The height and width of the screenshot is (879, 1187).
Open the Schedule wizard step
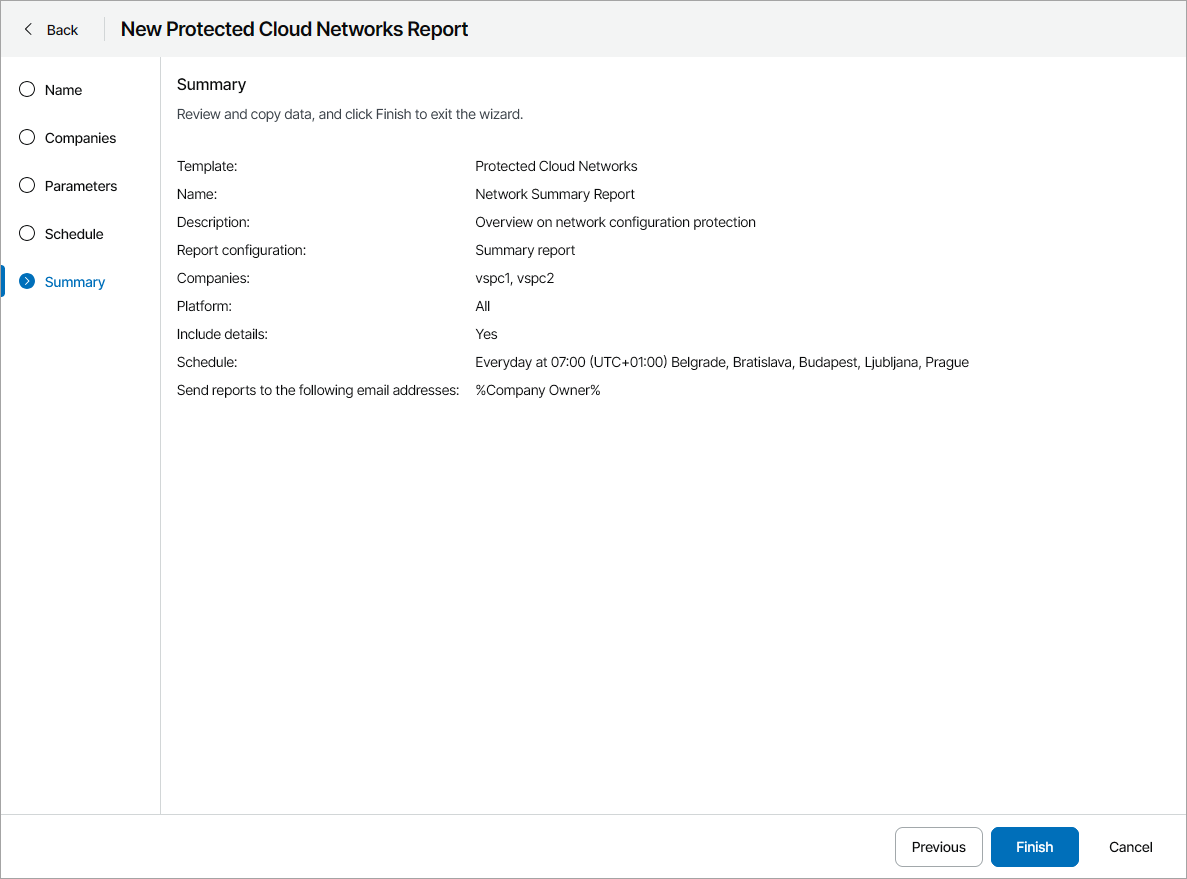(x=74, y=233)
